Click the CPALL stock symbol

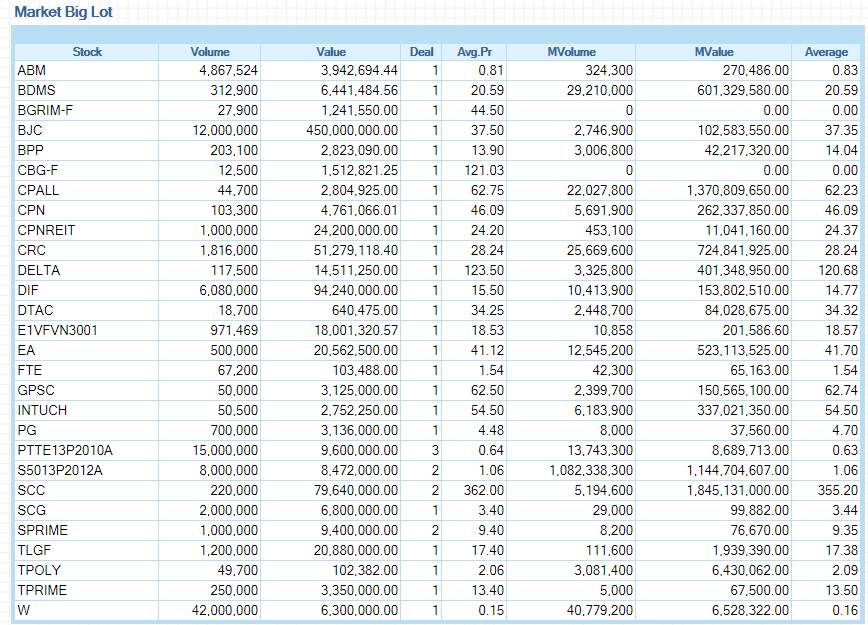pyautogui.click(x=38, y=190)
